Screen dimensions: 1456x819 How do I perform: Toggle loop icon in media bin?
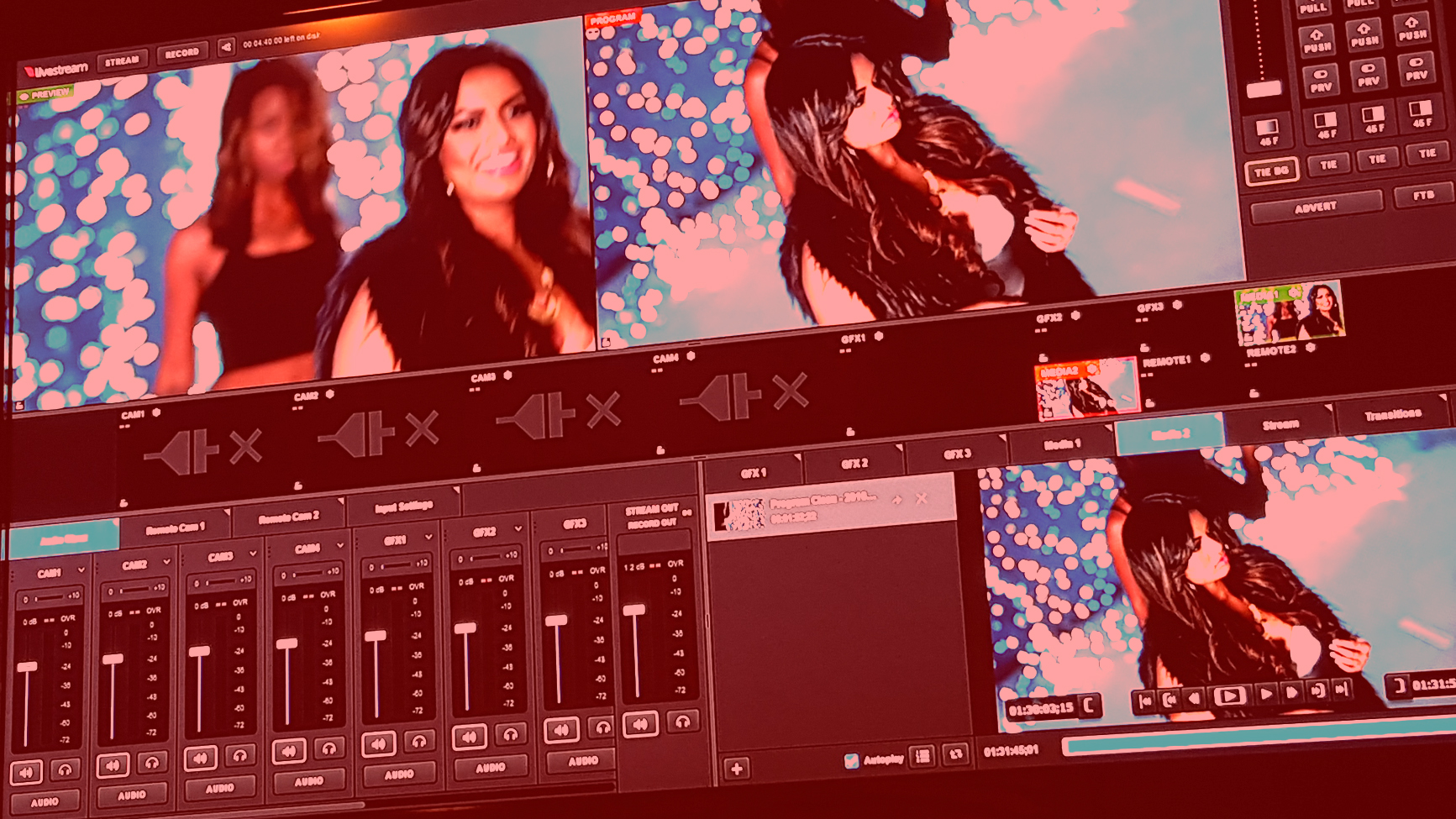[955, 754]
